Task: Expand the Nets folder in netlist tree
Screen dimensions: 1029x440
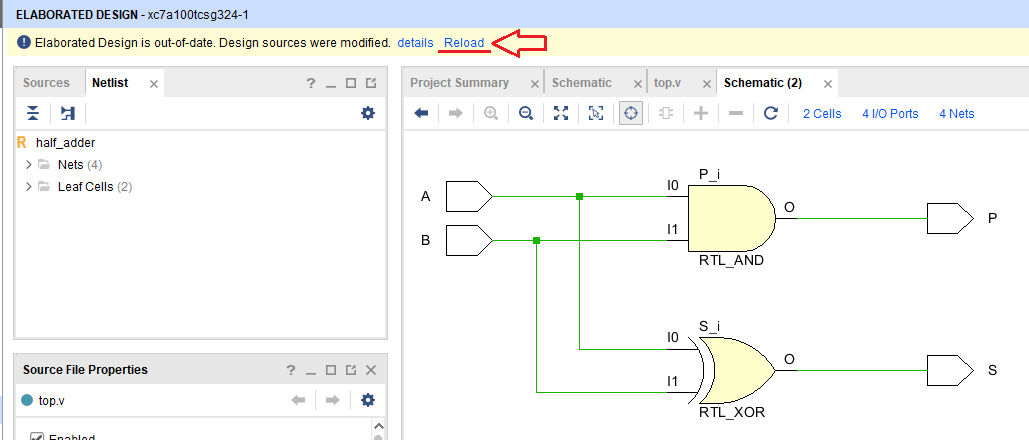Action: 29,164
